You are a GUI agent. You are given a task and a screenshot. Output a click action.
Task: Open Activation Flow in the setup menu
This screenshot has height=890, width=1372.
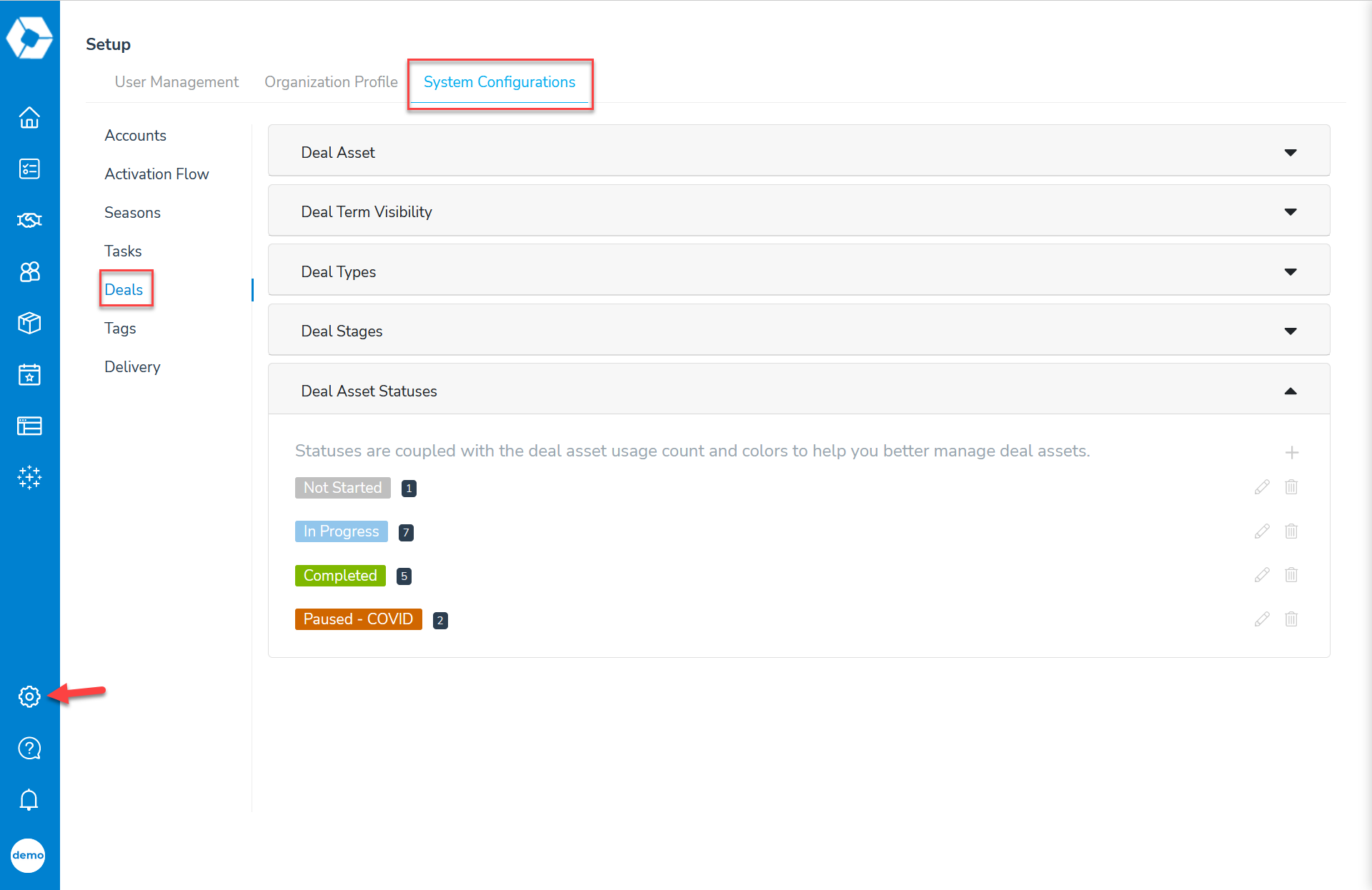(156, 174)
